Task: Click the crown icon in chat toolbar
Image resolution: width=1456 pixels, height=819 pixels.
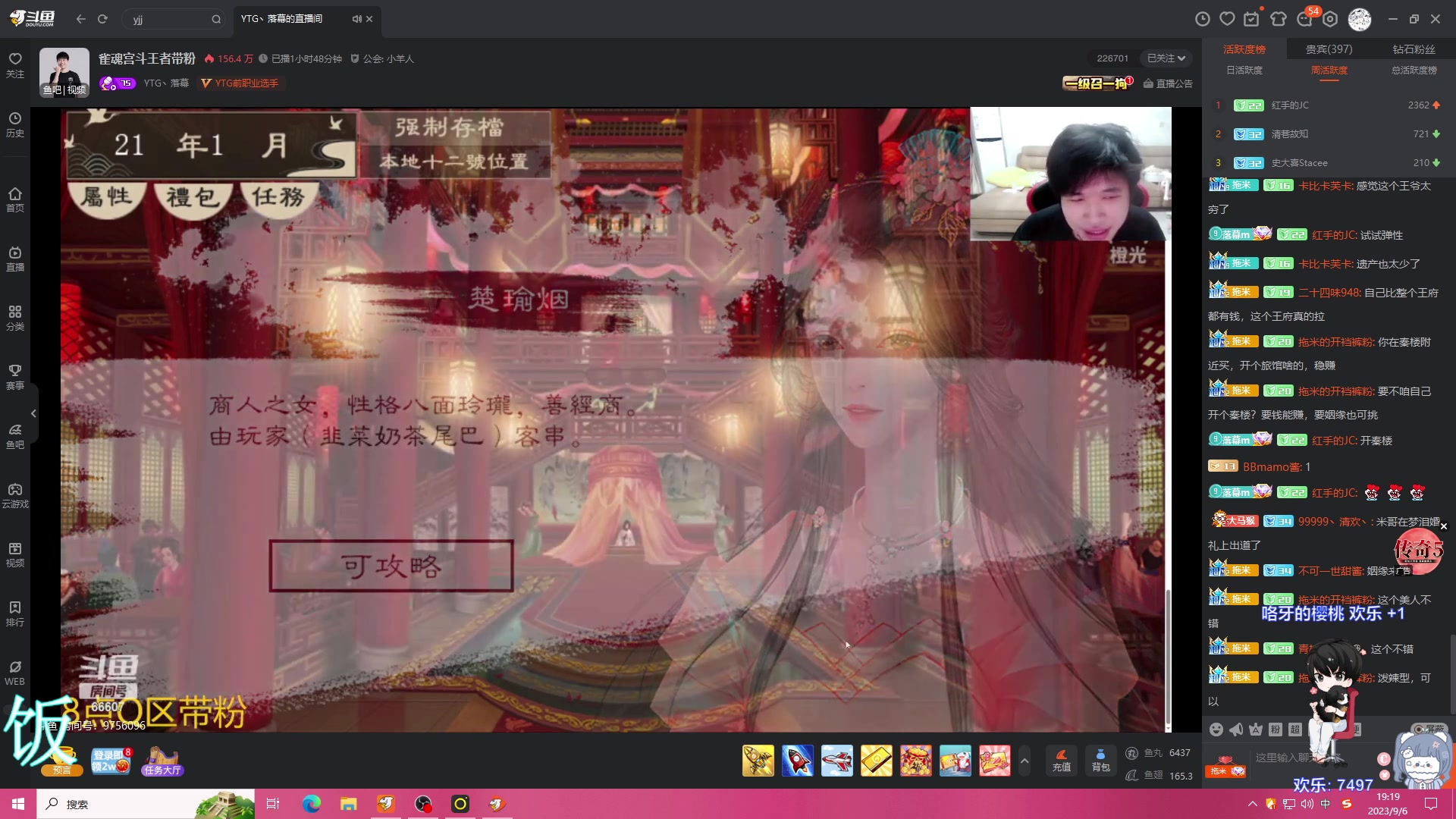Action: (1256, 730)
